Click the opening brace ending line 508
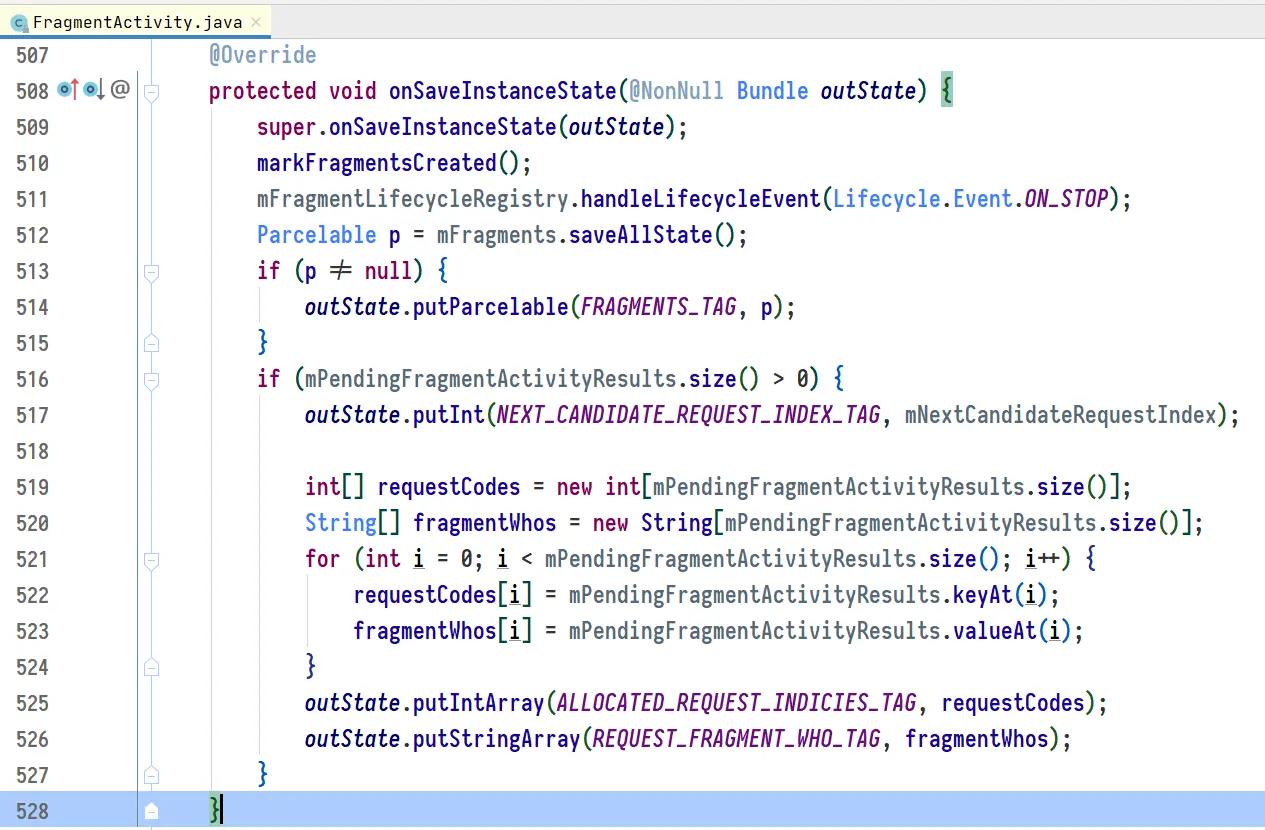Image resolution: width=1265 pixels, height=830 pixels. [x=947, y=91]
